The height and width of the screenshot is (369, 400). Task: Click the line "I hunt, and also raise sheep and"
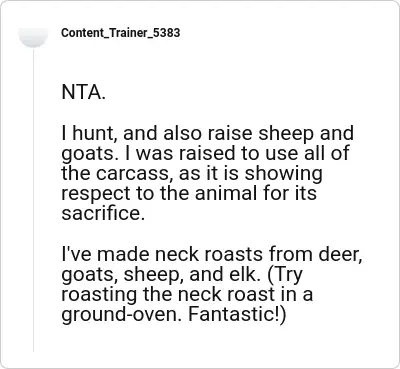click(207, 133)
